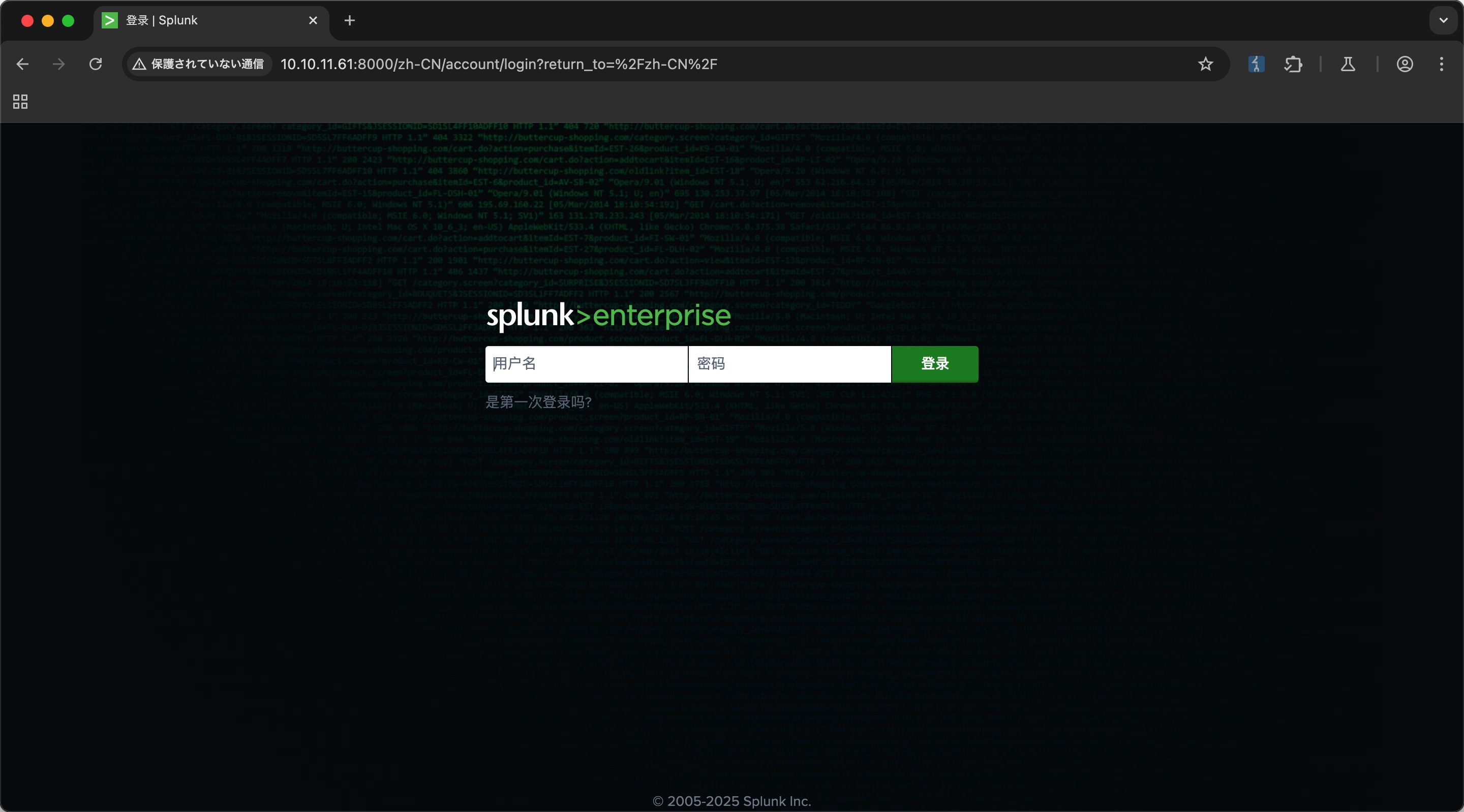Focus the 密码 password field
The height and width of the screenshot is (812, 1464).
click(789, 364)
